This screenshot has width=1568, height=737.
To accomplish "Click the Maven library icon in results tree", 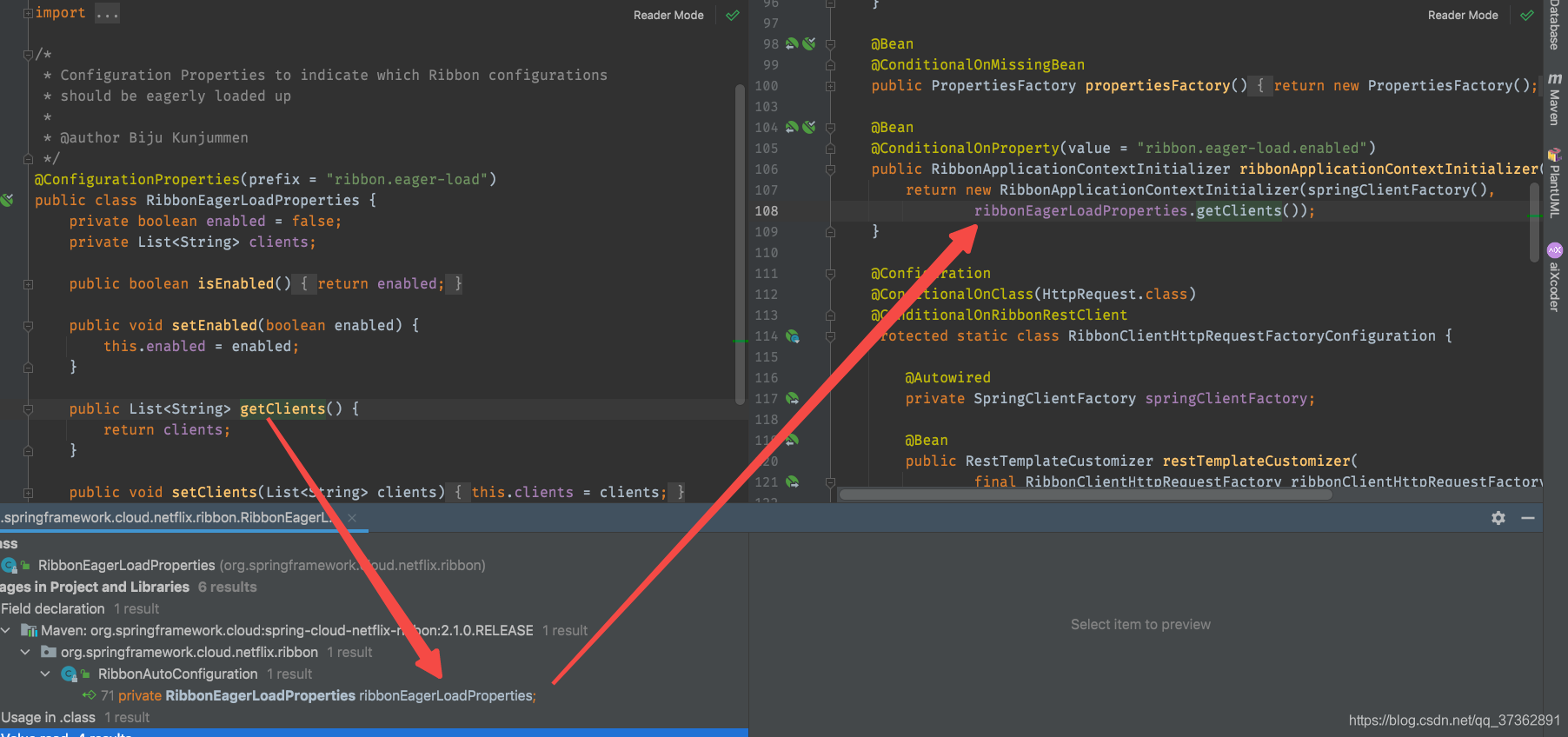I will tap(29, 631).
